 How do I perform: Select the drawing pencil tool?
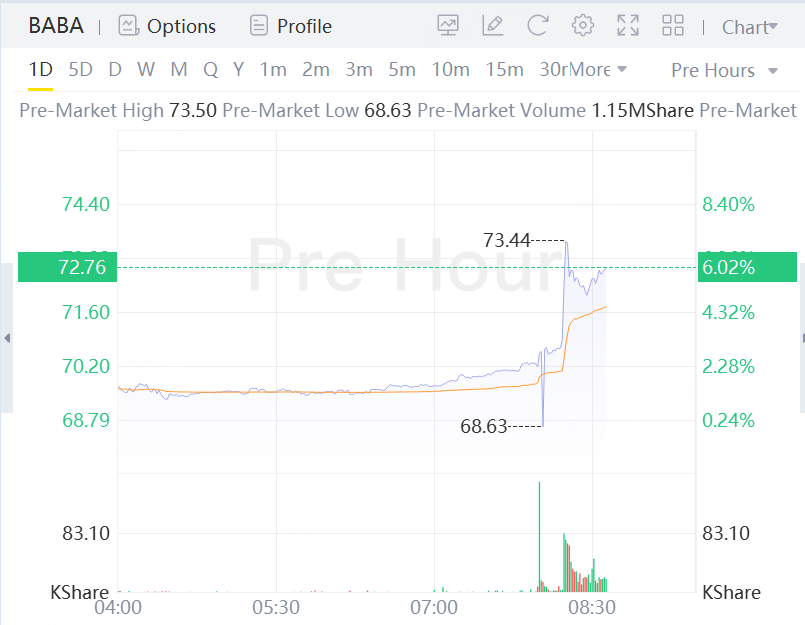(492, 26)
